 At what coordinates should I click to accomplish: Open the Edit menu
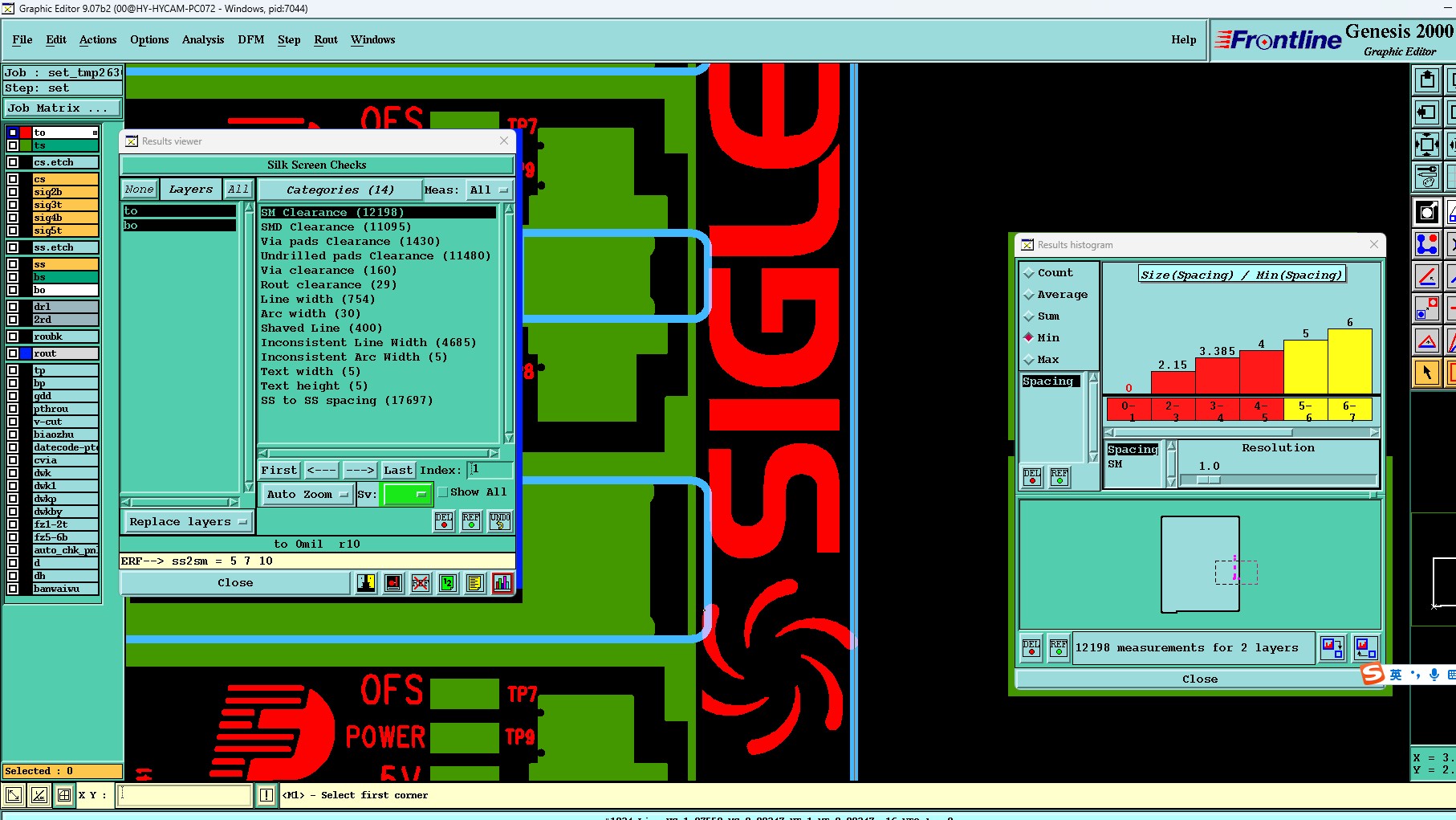pyautogui.click(x=56, y=40)
